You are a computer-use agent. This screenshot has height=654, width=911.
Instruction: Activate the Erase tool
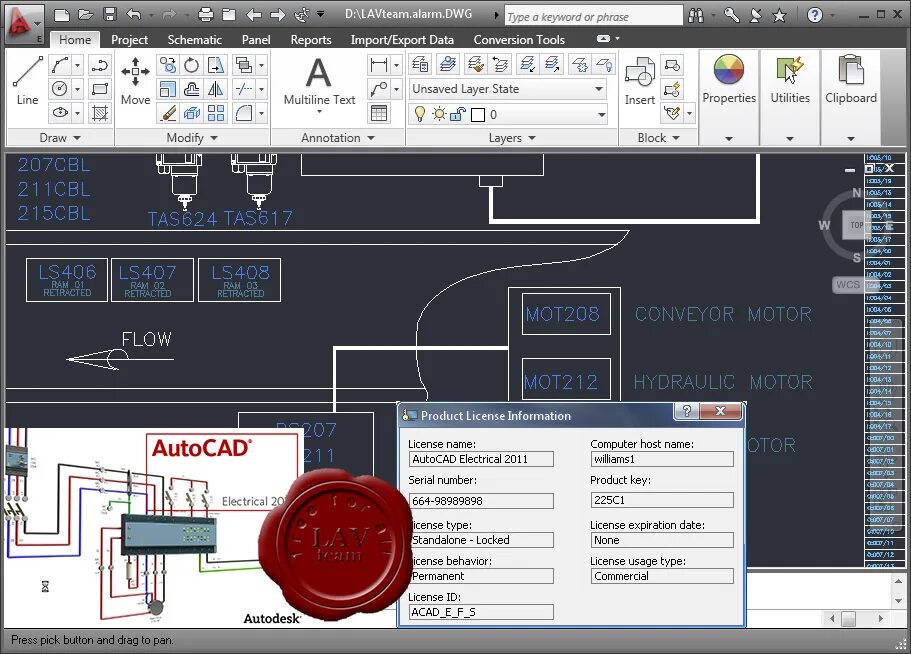168,113
